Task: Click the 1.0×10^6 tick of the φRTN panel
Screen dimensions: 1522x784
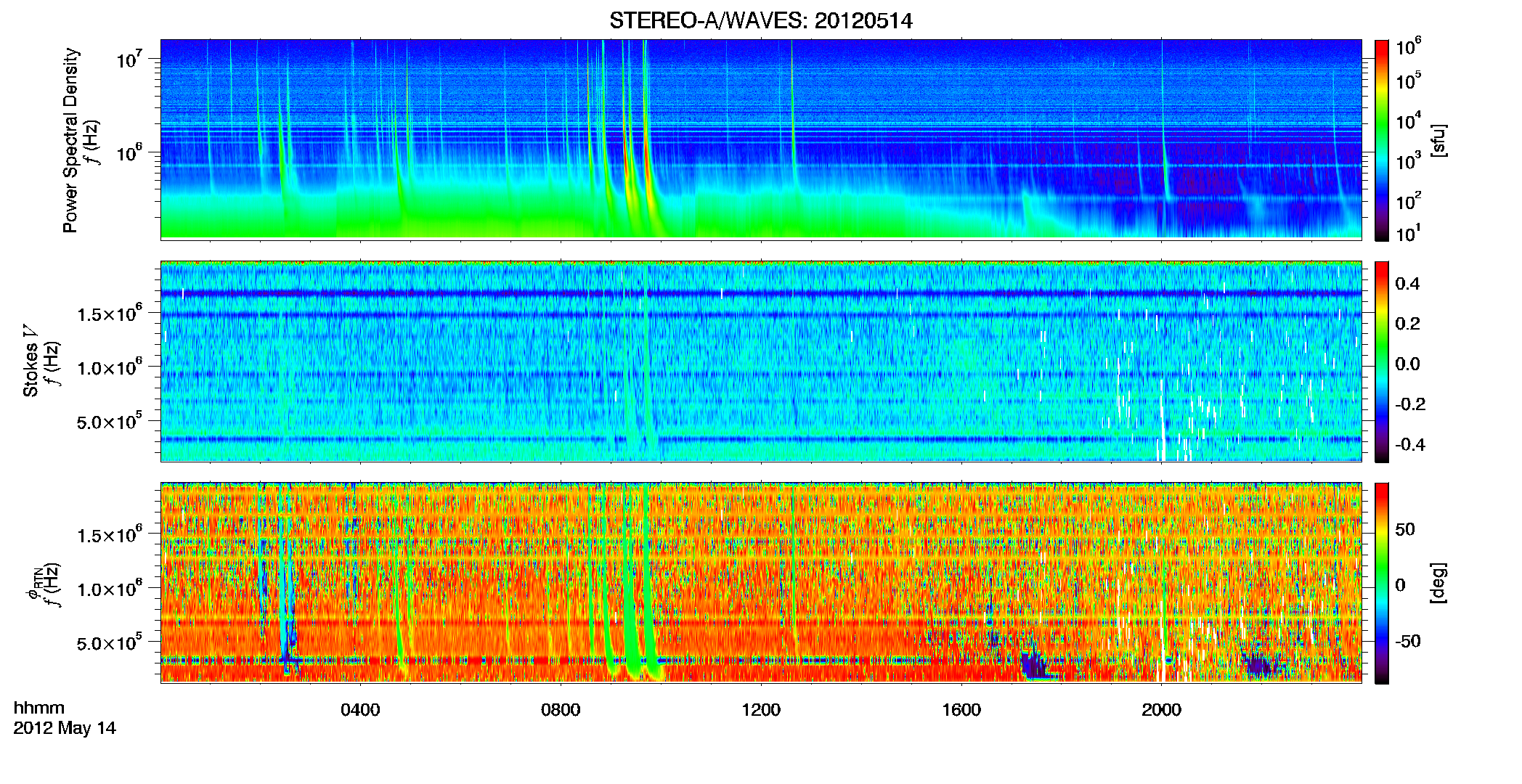Action: pyautogui.click(x=110, y=589)
